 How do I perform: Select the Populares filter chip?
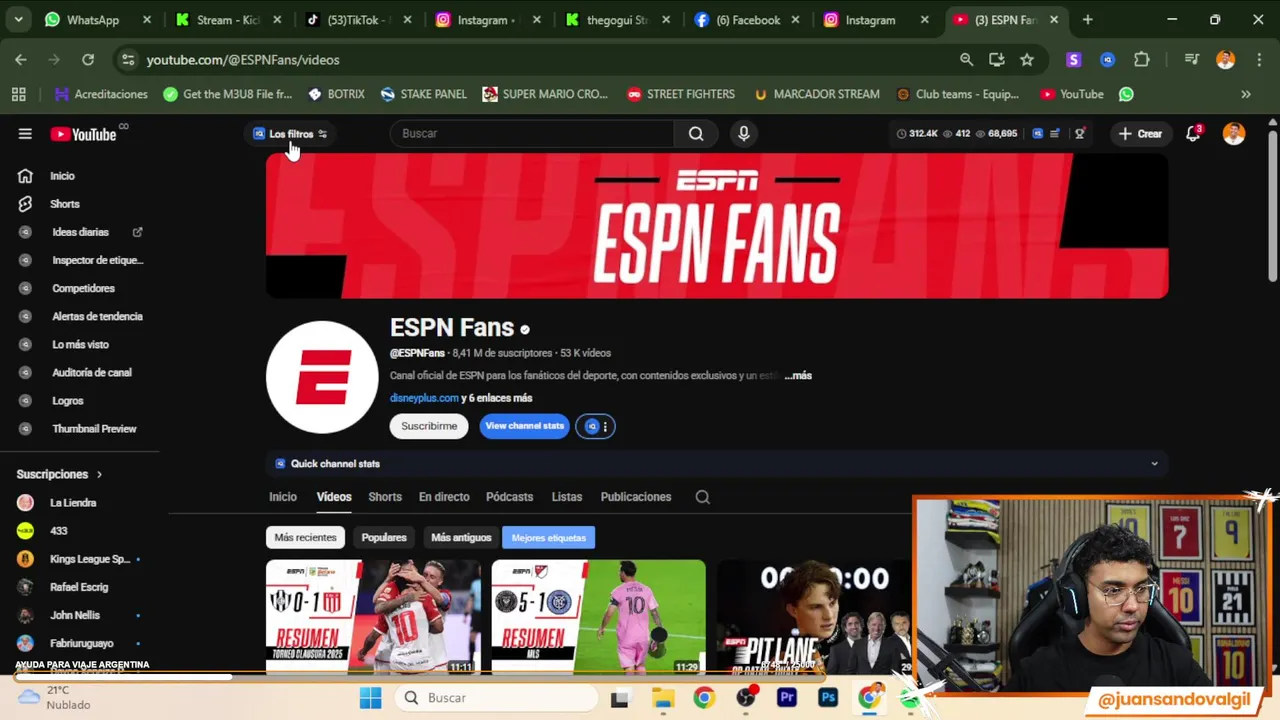[384, 538]
